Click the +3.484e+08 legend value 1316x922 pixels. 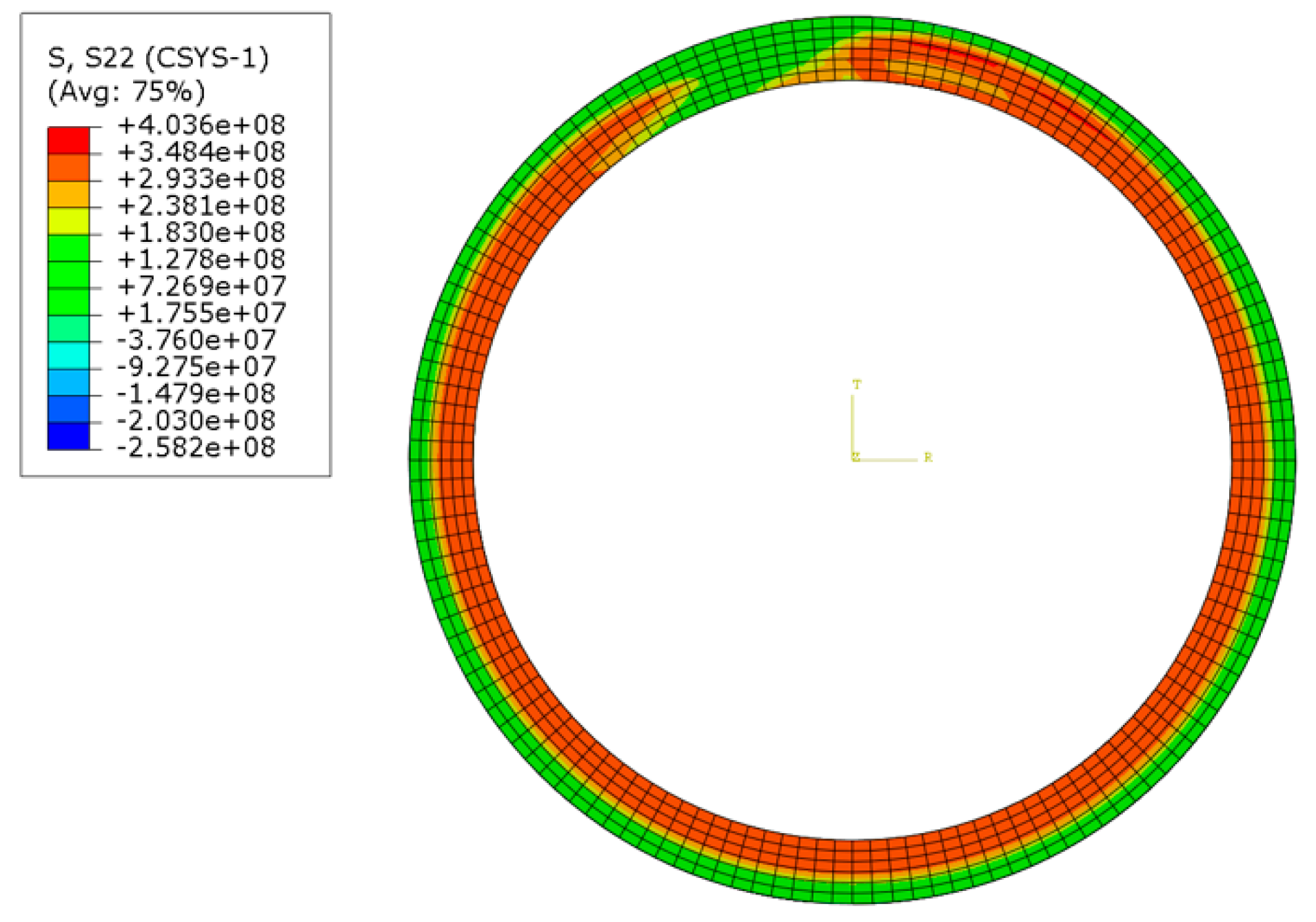coord(201,152)
